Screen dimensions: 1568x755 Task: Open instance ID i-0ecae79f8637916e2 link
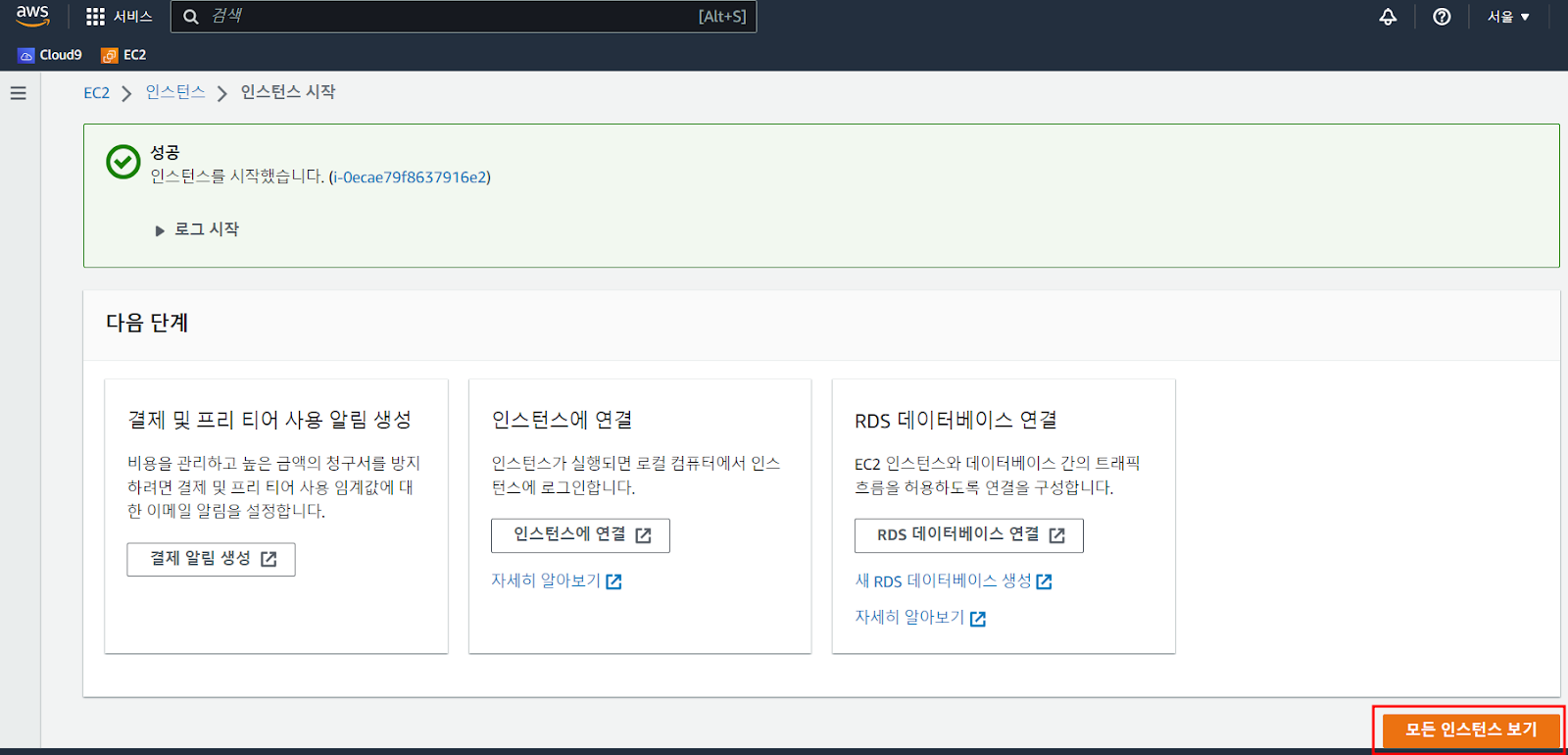tap(410, 177)
